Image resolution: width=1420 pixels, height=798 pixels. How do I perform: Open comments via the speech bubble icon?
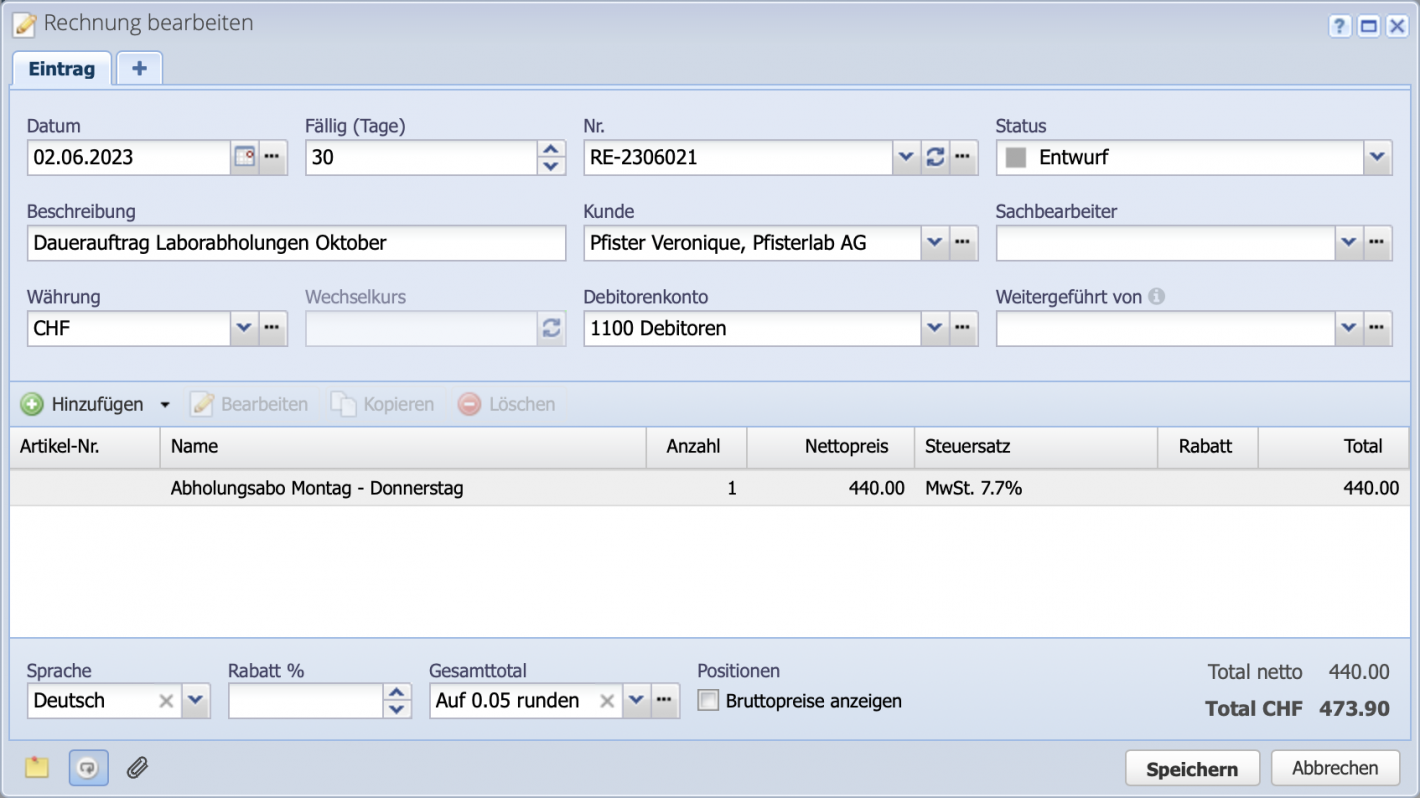88,767
